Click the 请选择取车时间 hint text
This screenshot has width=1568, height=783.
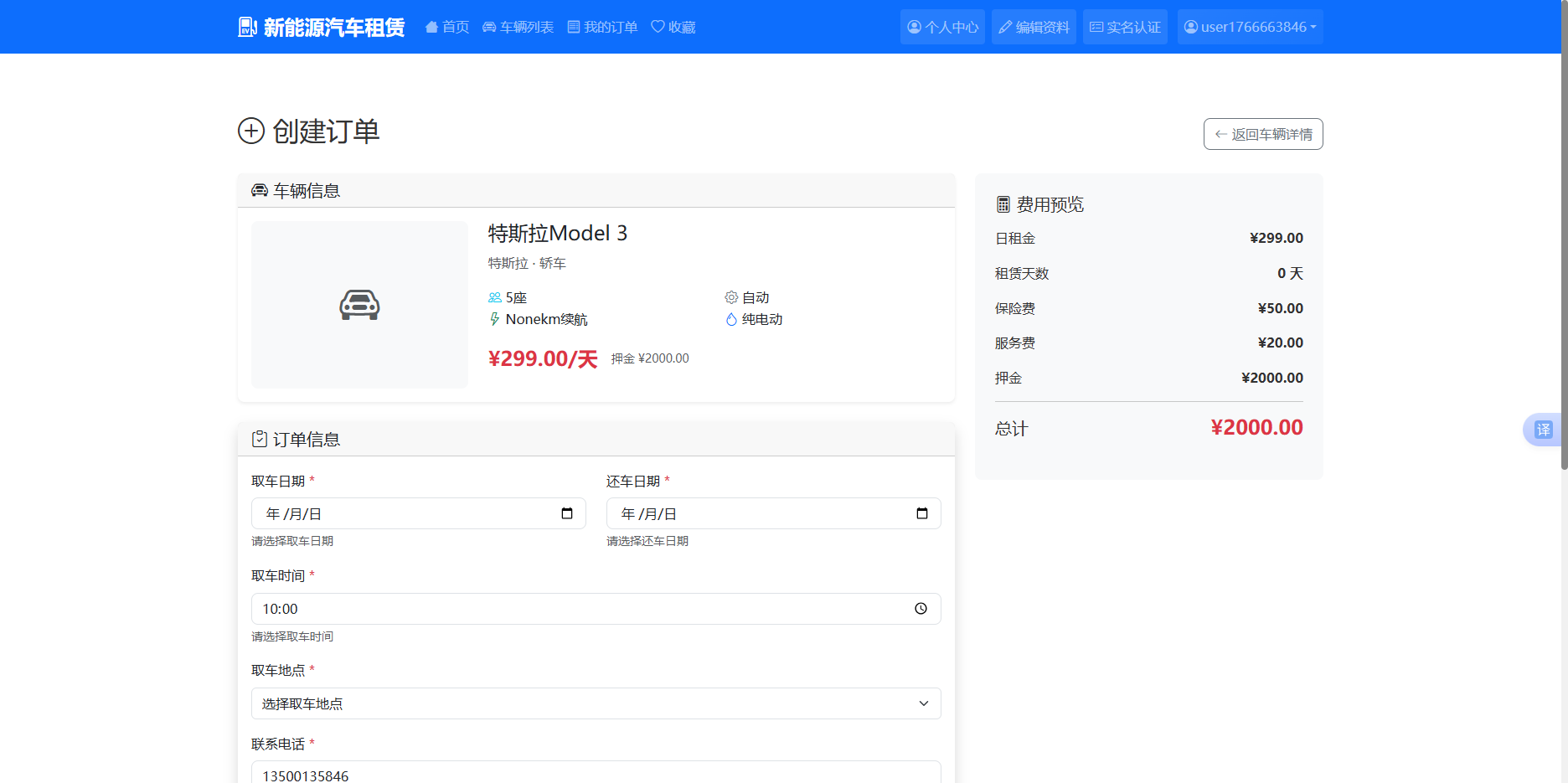click(292, 636)
